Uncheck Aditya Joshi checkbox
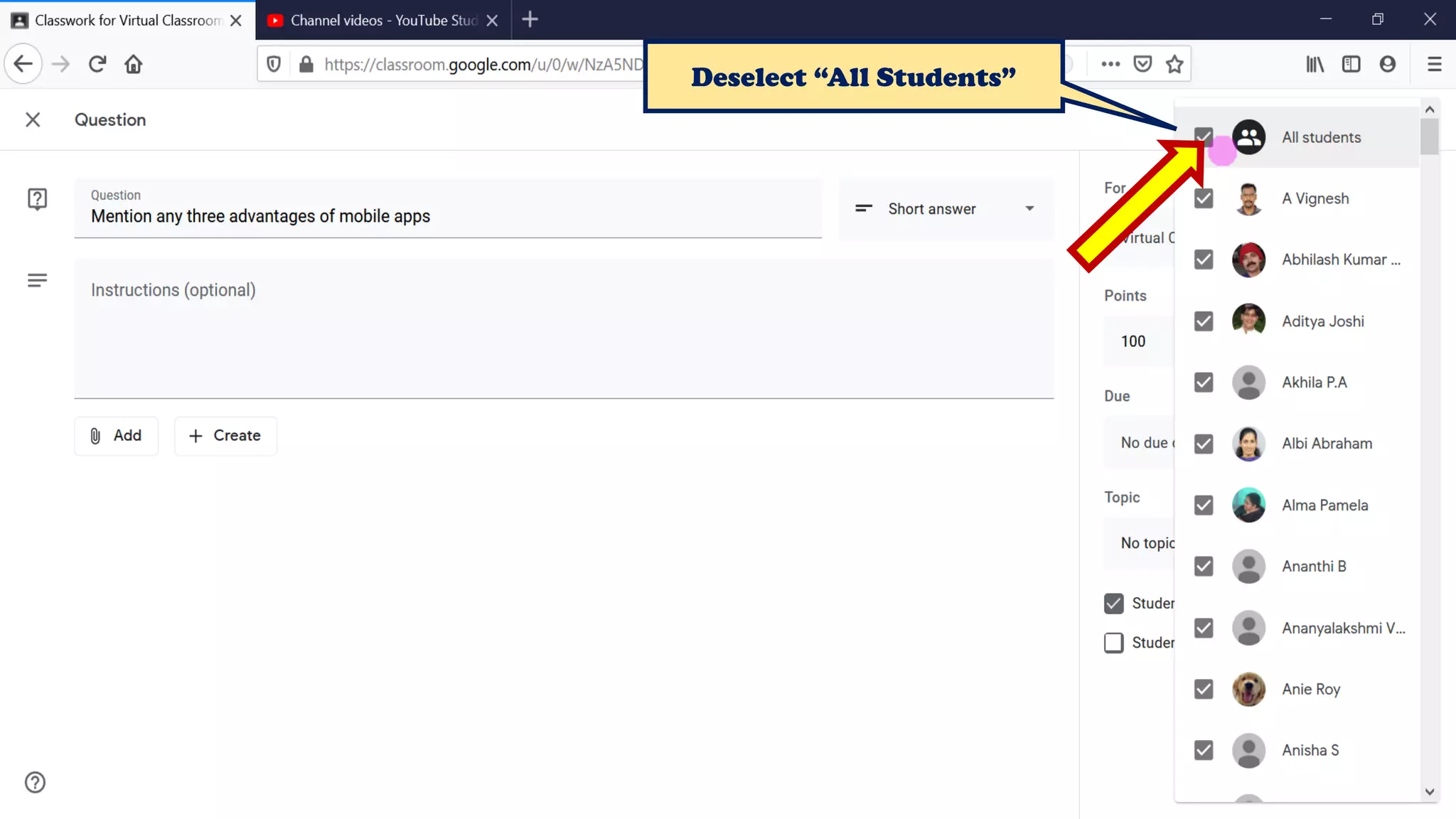The width and height of the screenshot is (1456, 819). [x=1204, y=321]
